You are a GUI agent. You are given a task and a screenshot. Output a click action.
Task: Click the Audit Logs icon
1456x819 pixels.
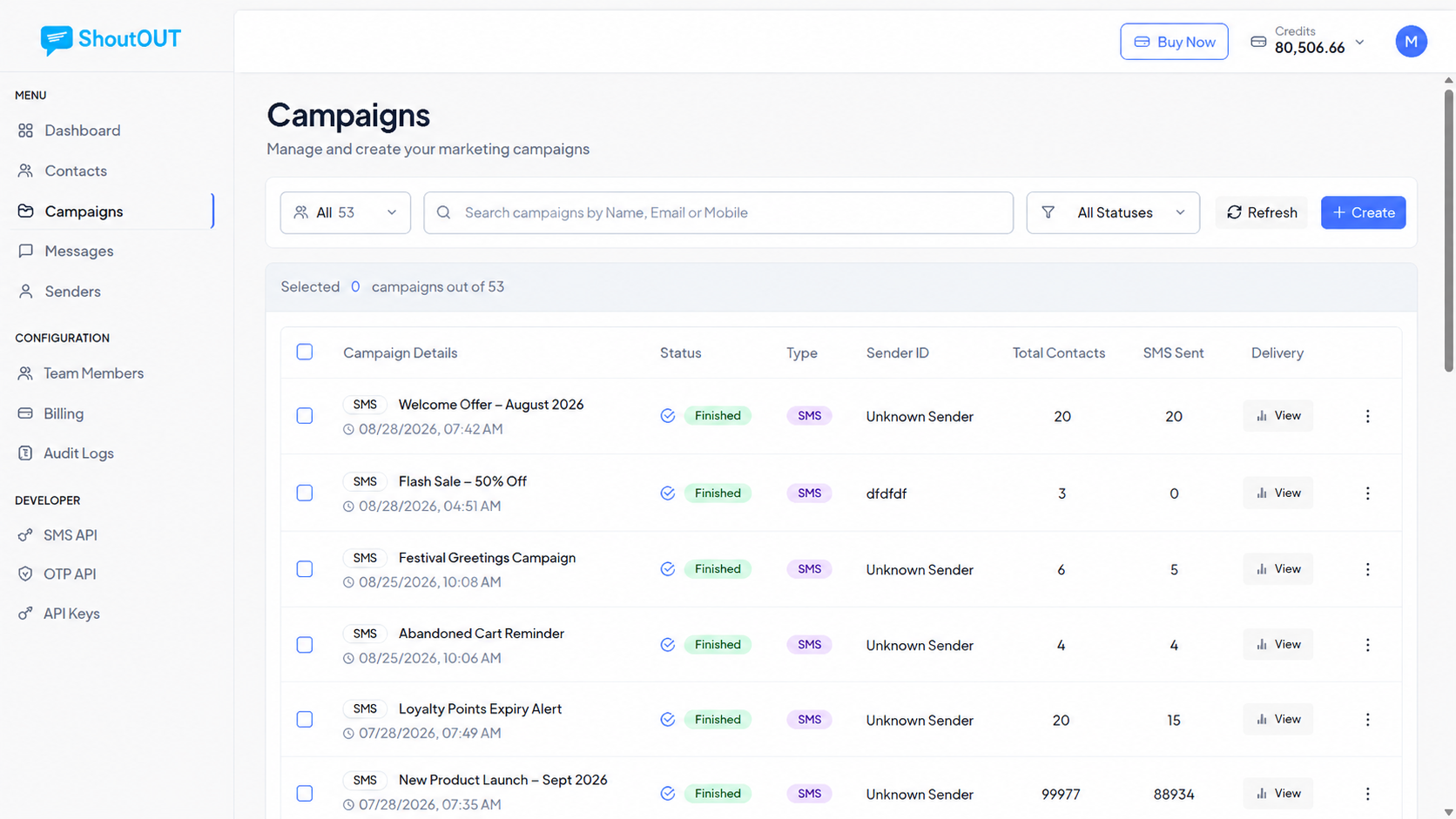click(x=25, y=453)
